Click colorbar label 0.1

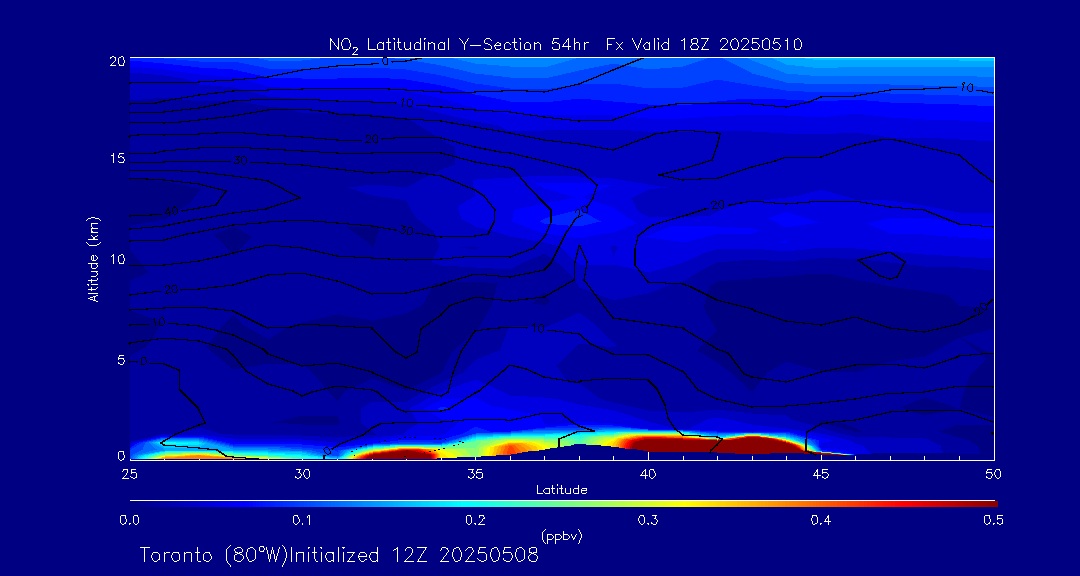point(302,520)
